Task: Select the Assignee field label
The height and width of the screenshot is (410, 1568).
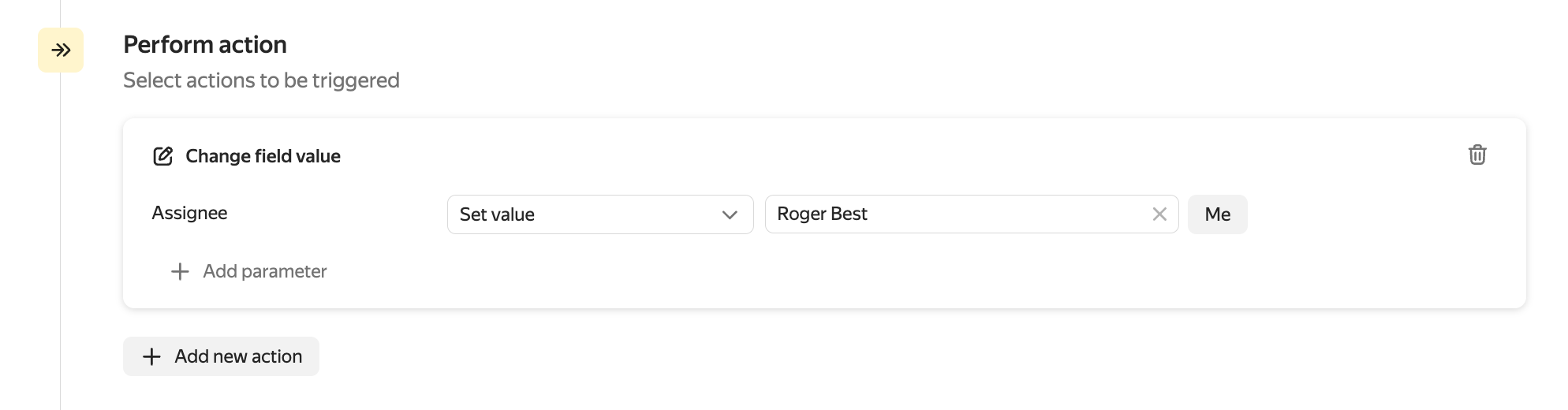Action: [x=189, y=213]
